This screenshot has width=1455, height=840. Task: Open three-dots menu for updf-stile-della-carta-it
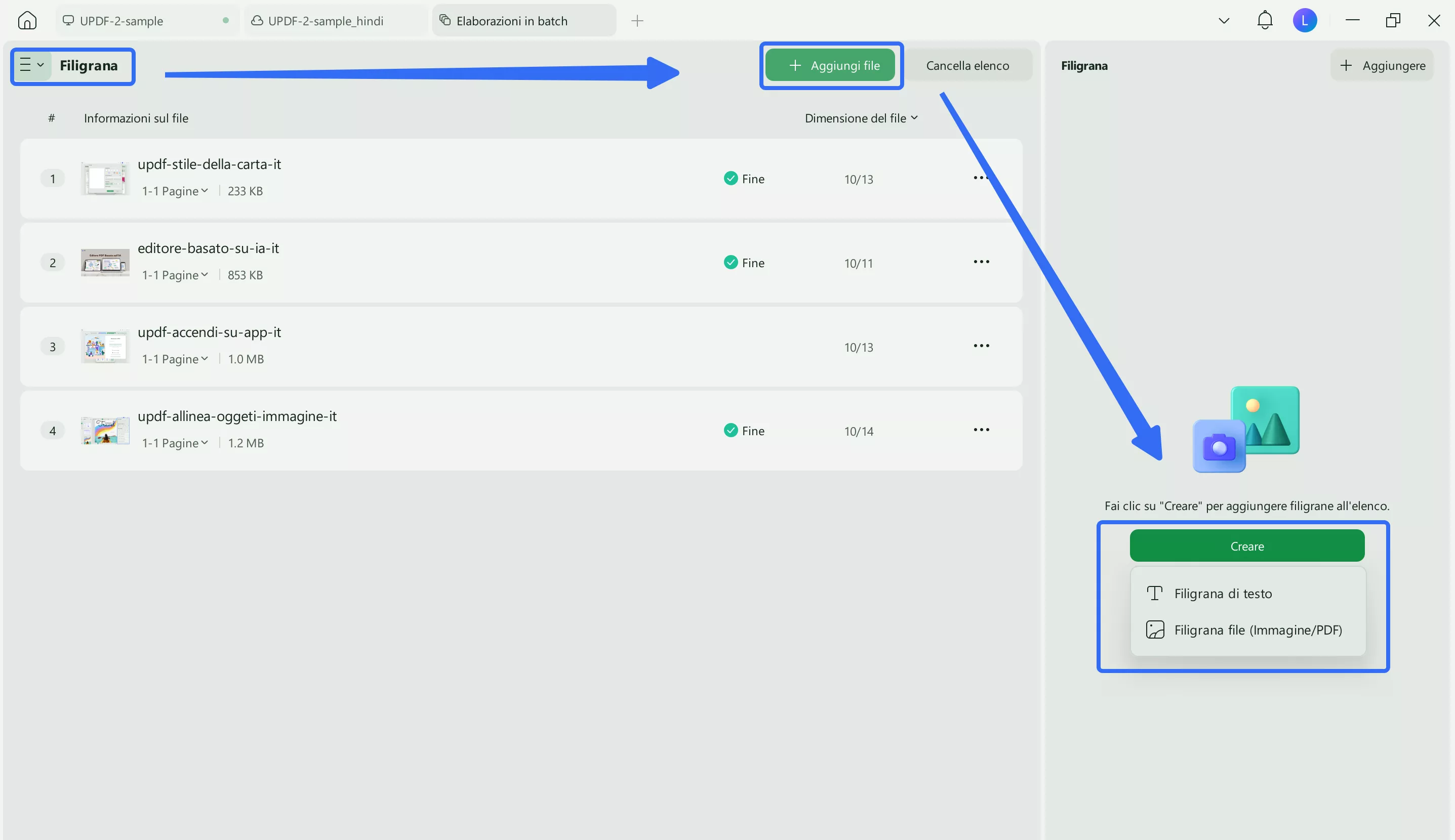tap(981, 178)
